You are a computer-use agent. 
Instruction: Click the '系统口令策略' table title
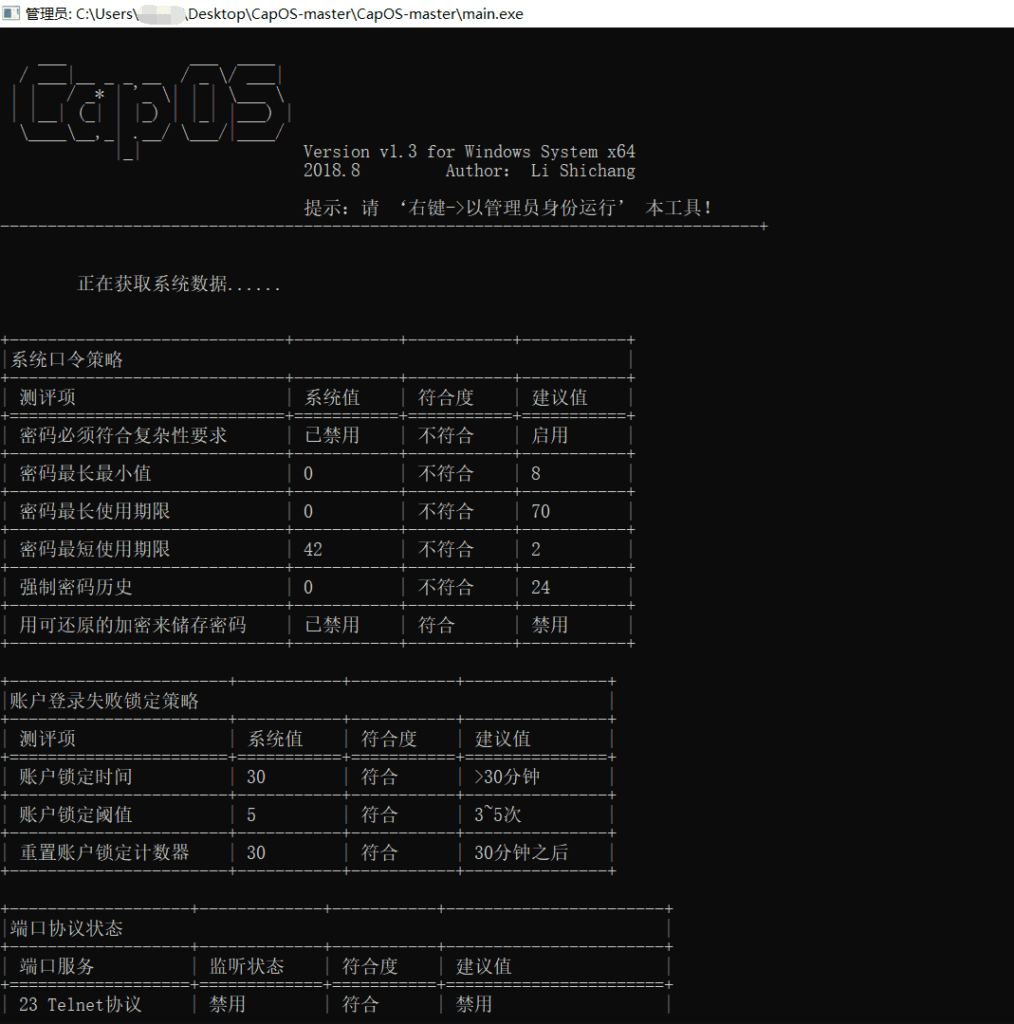point(67,360)
